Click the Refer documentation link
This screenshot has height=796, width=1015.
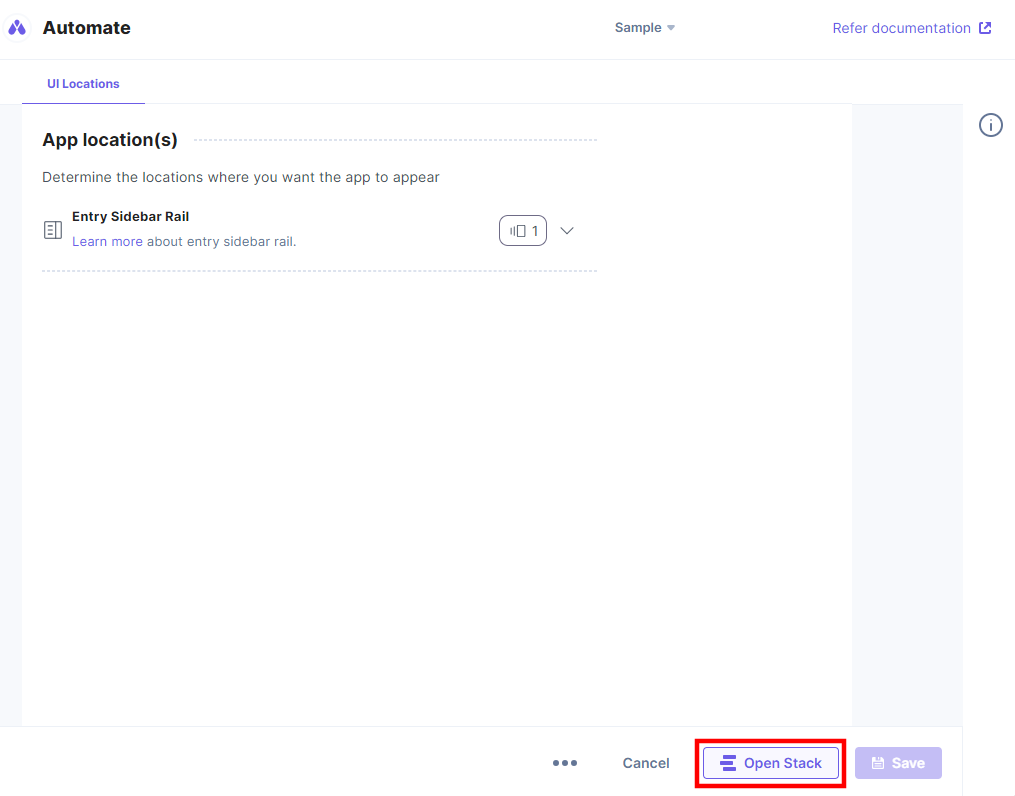point(900,27)
